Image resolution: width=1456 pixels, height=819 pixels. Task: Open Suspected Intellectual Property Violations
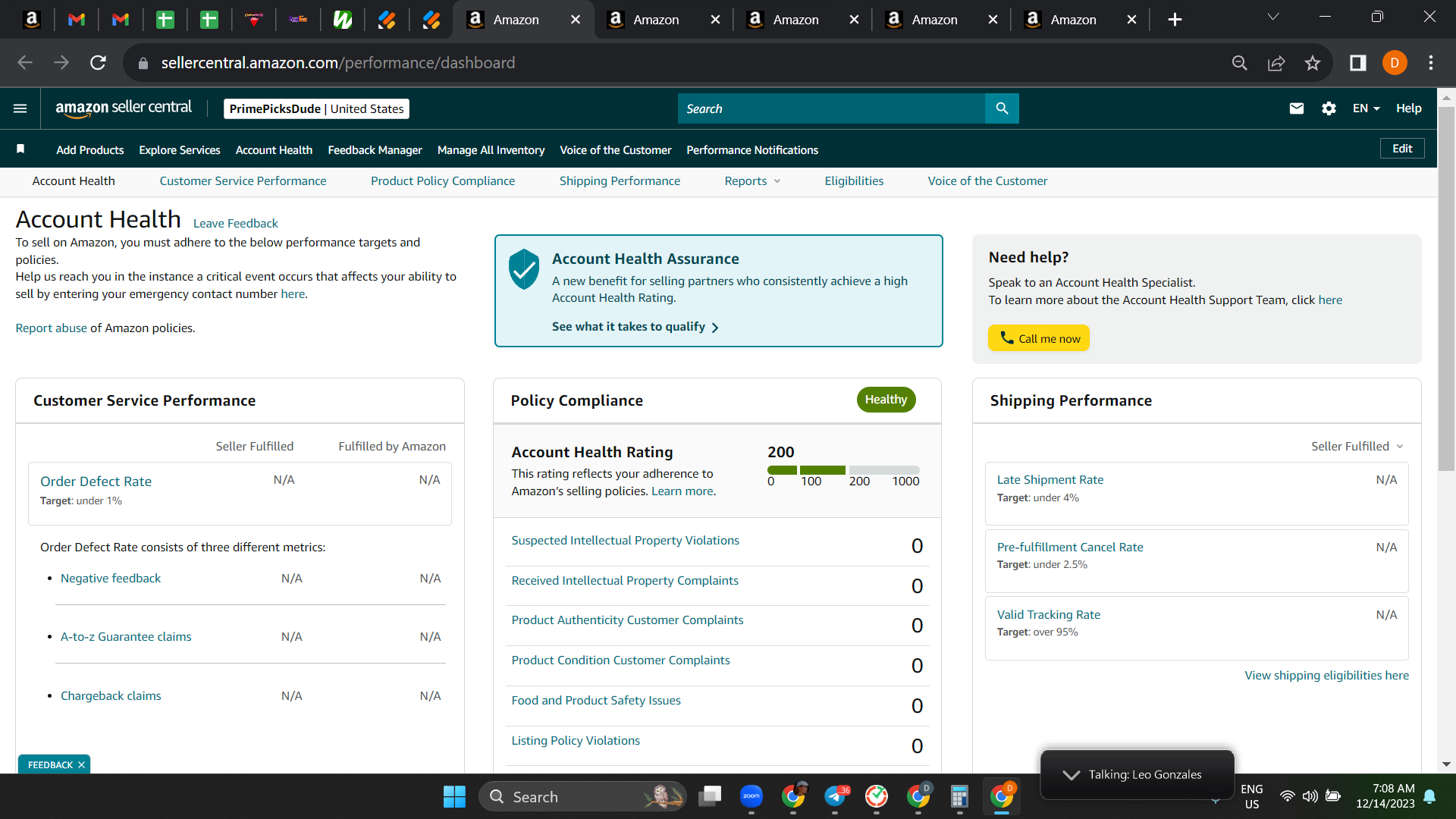pos(625,541)
